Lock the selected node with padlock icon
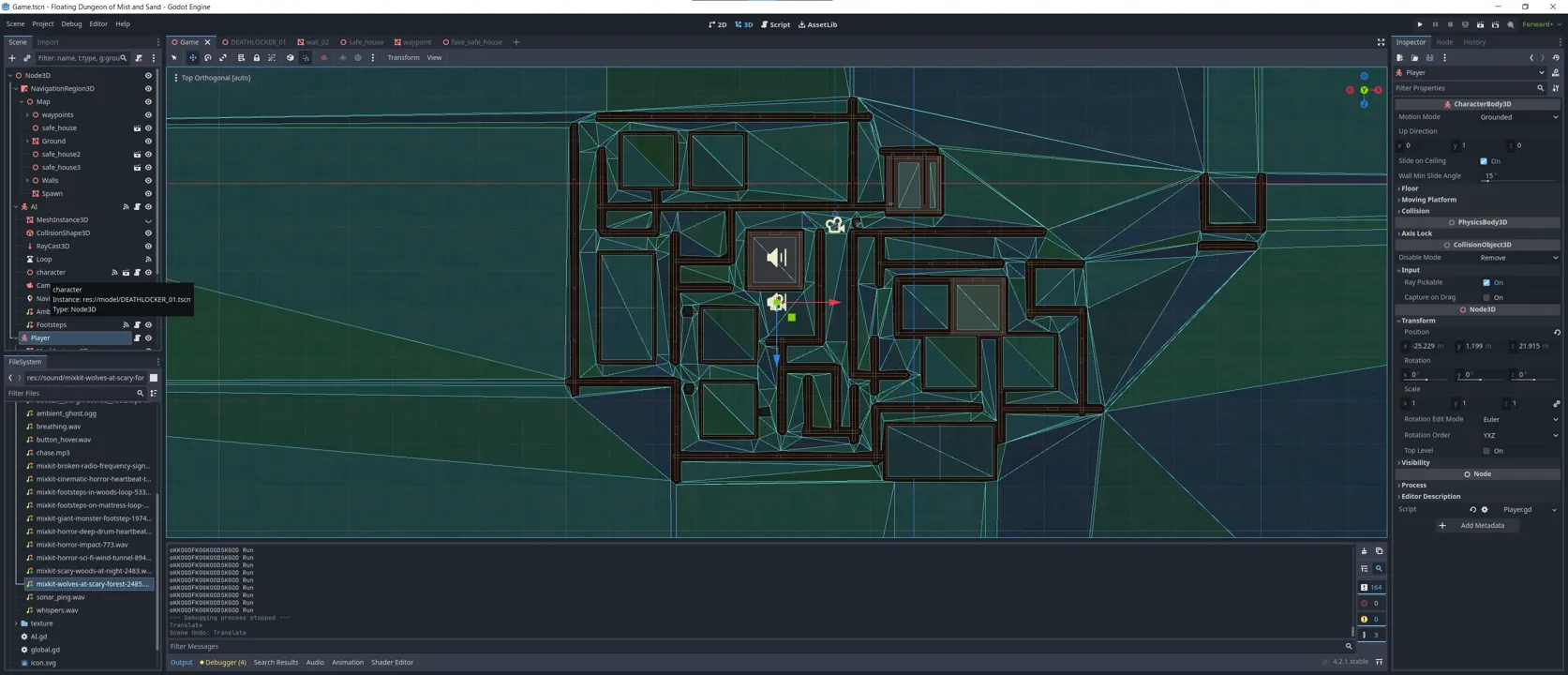 (x=256, y=58)
